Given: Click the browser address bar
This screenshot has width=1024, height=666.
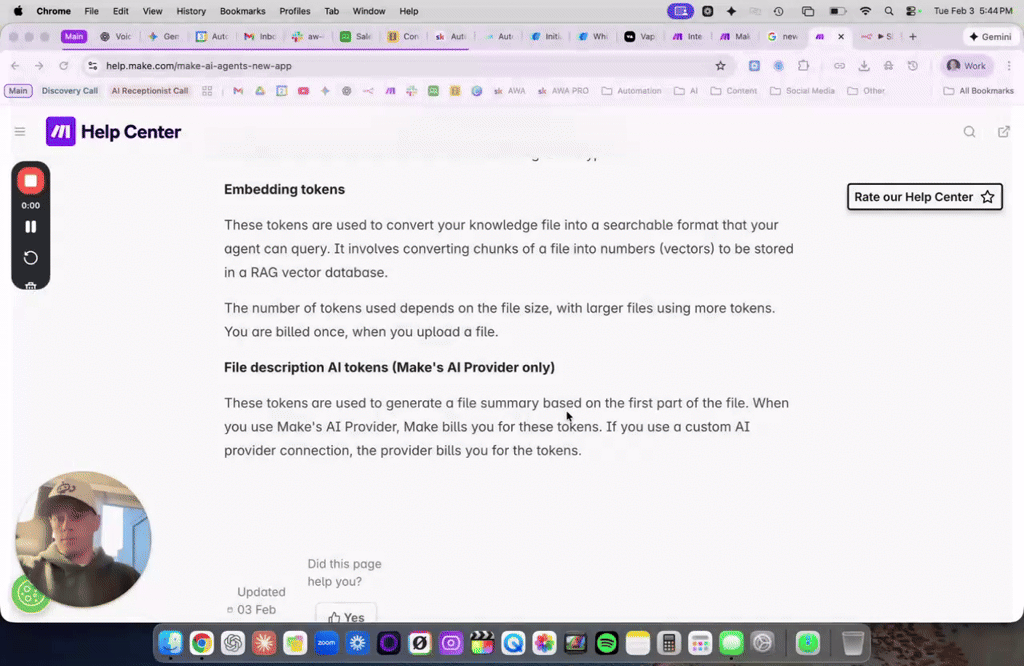Looking at the screenshot, I should point(300,66).
